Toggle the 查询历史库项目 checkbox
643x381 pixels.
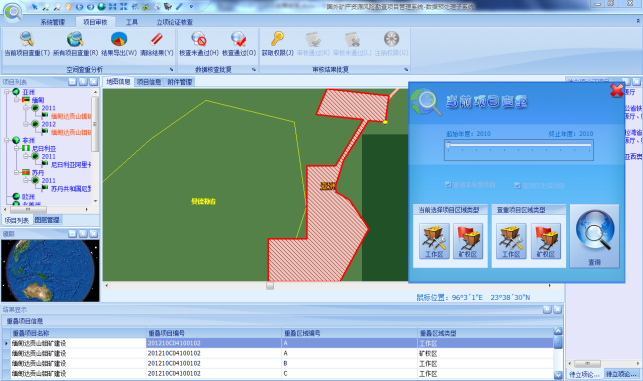518,185
